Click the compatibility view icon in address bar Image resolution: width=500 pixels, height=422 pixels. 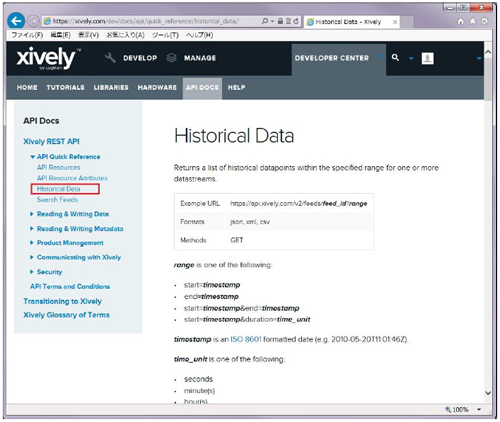(288, 21)
